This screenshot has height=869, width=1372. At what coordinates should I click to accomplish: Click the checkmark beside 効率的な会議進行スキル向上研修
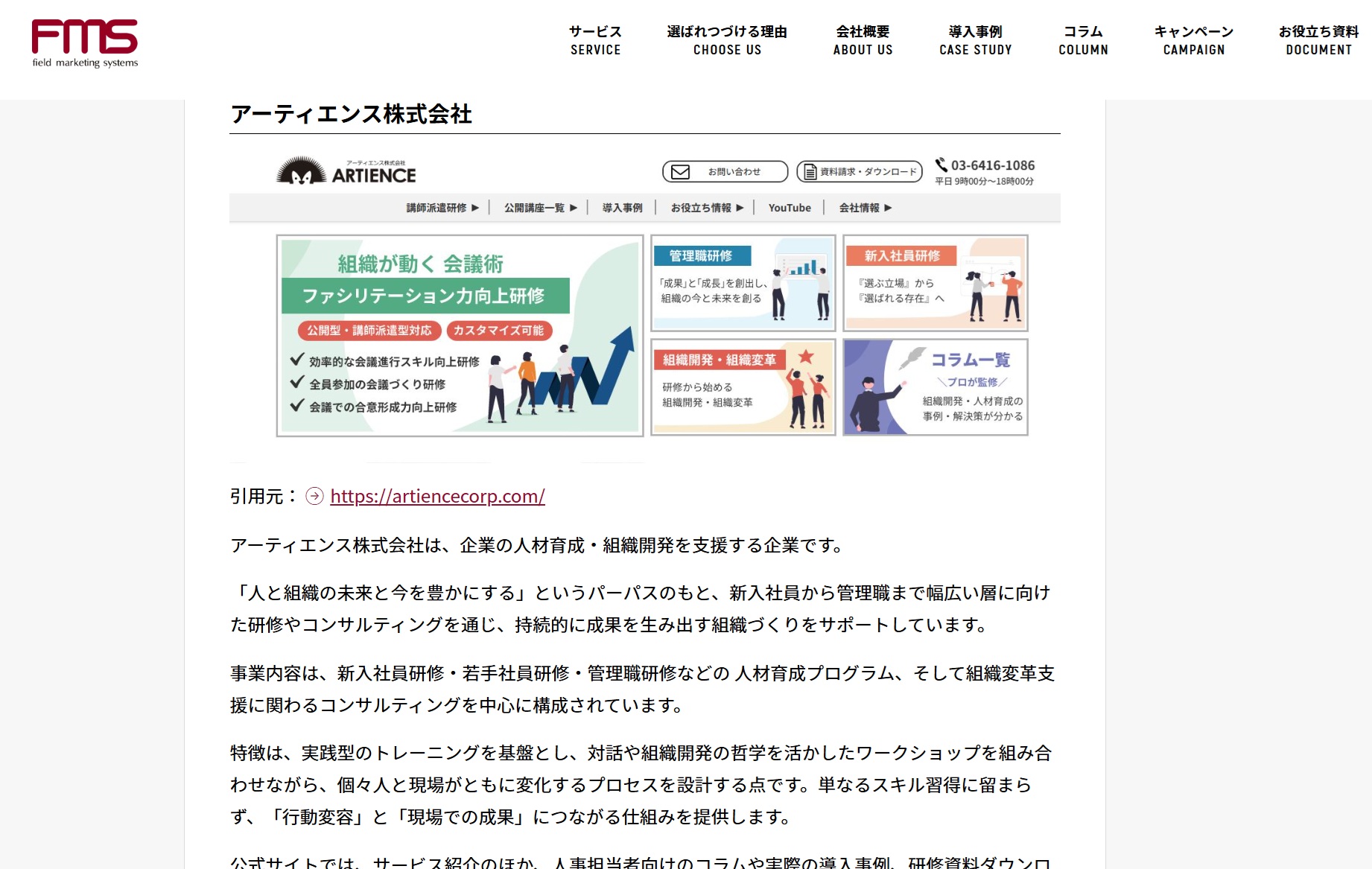[297, 360]
